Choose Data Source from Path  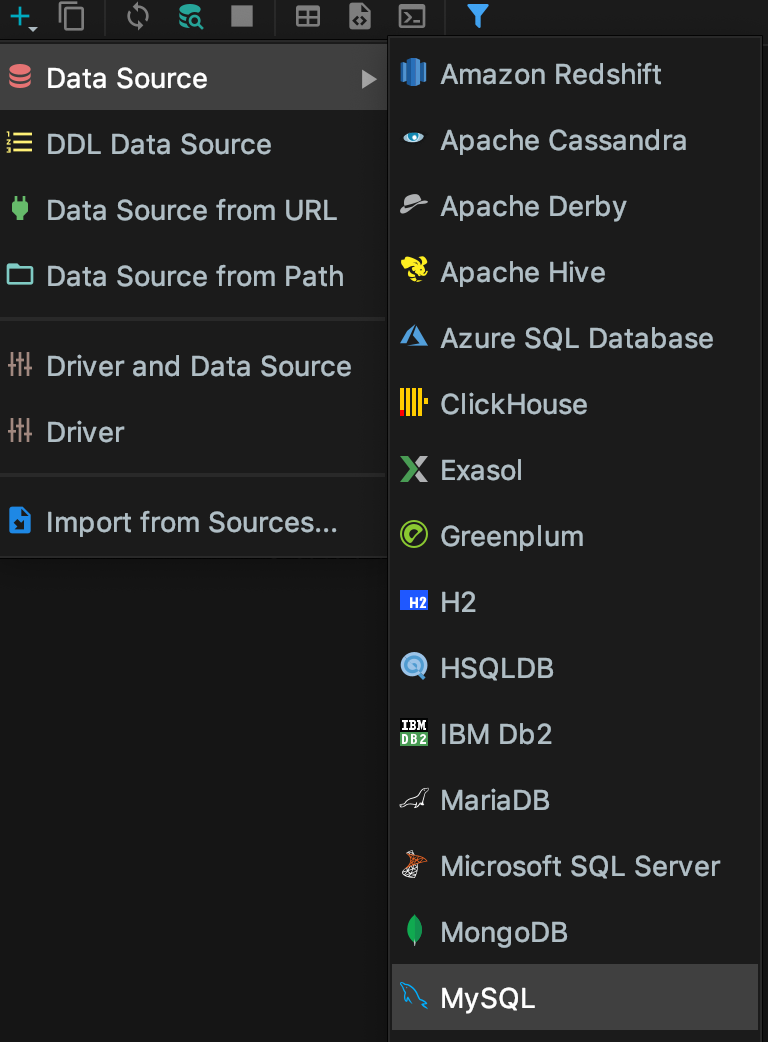click(193, 276)
